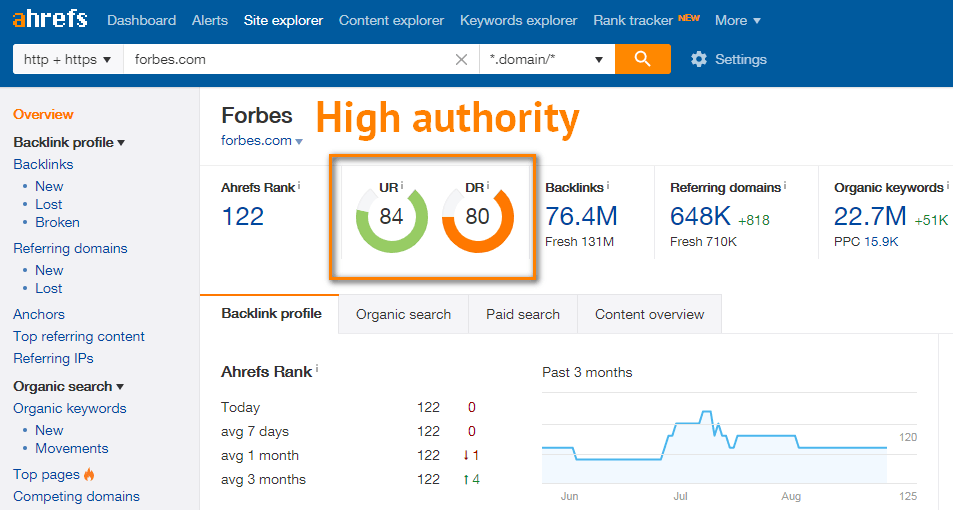Select the Backlink profile tab
953x510 pixels.
pyautogui.click(x=269, y=314)
